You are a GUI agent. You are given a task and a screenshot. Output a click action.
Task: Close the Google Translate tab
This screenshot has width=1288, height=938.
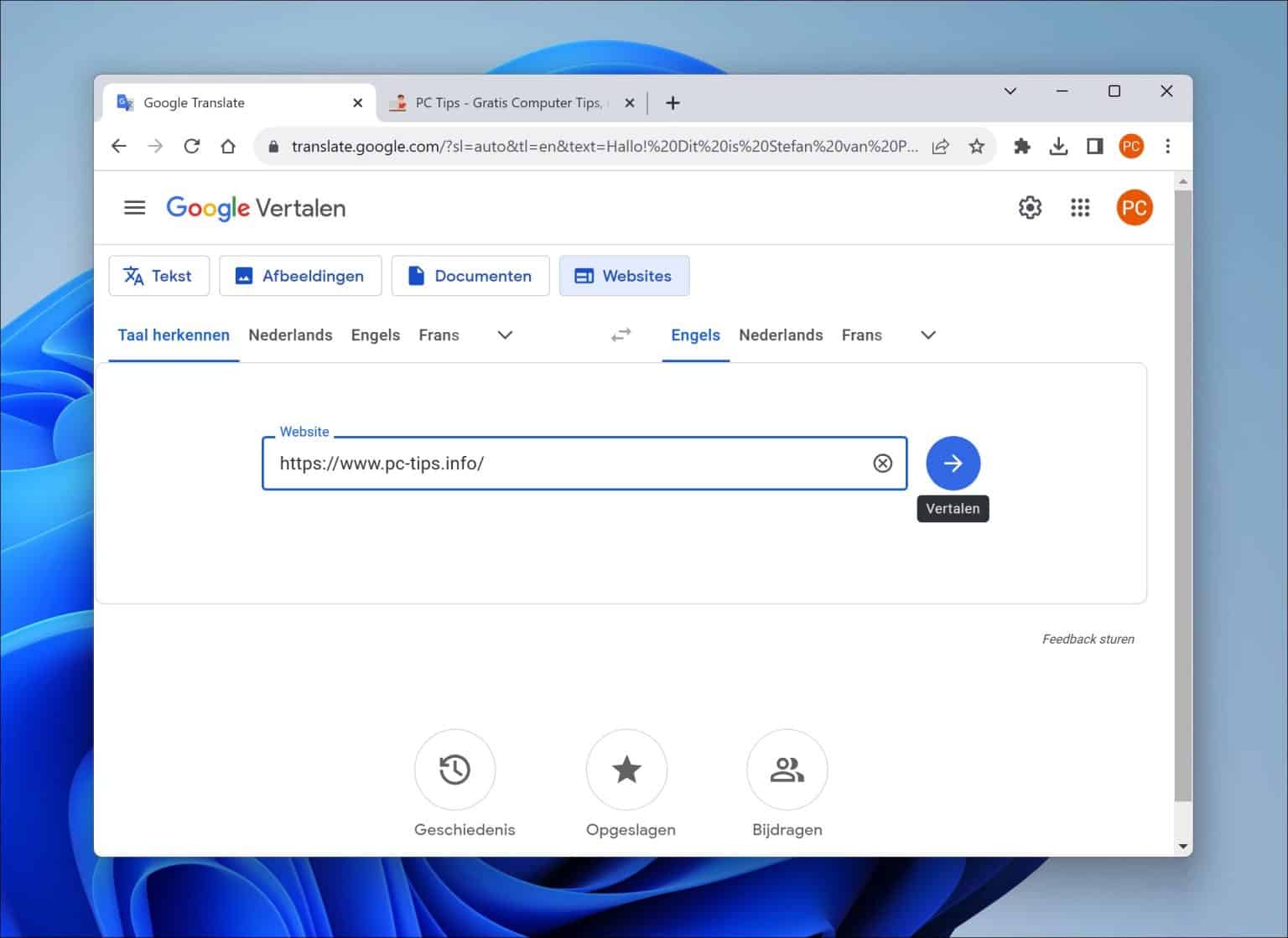tap(358, 103)
